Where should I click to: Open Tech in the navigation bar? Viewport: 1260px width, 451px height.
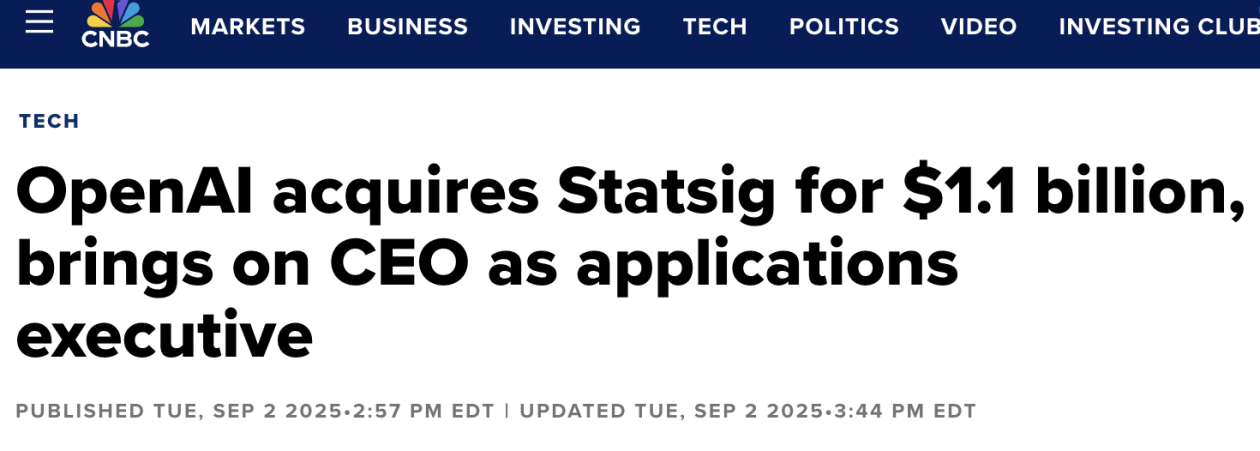click(715, 27)
